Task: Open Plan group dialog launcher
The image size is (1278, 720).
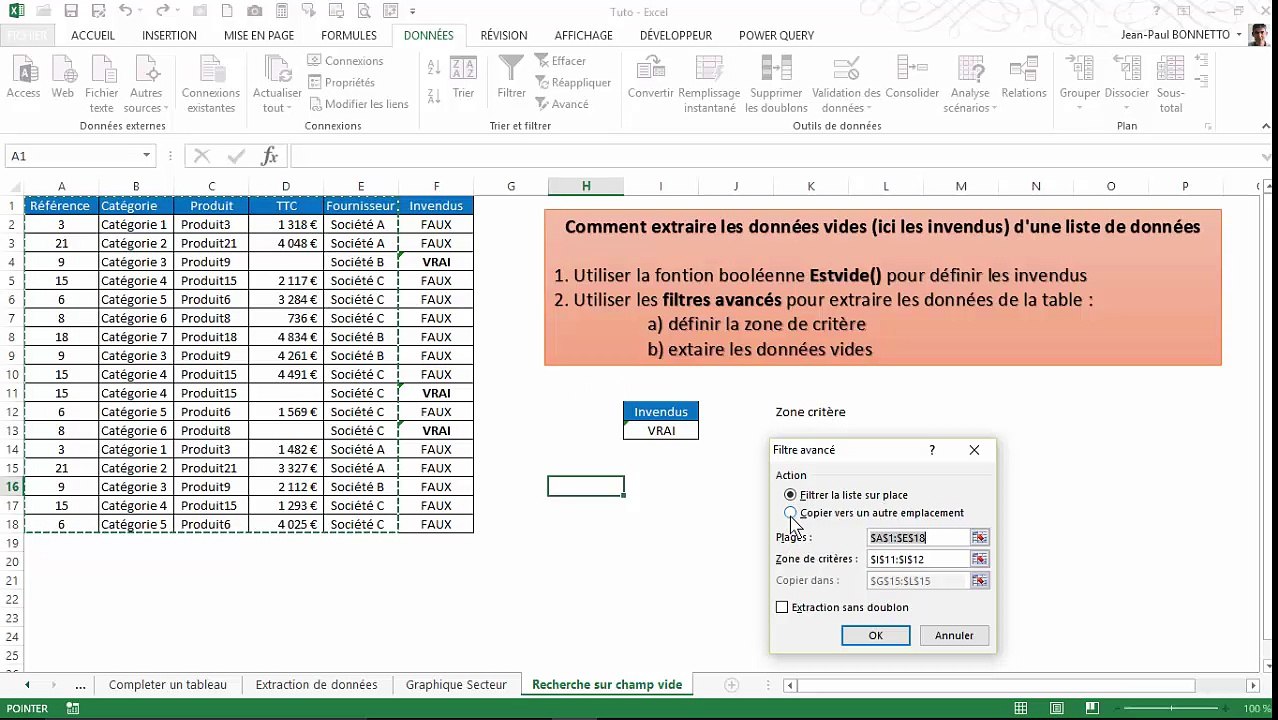Action: 1209,127
